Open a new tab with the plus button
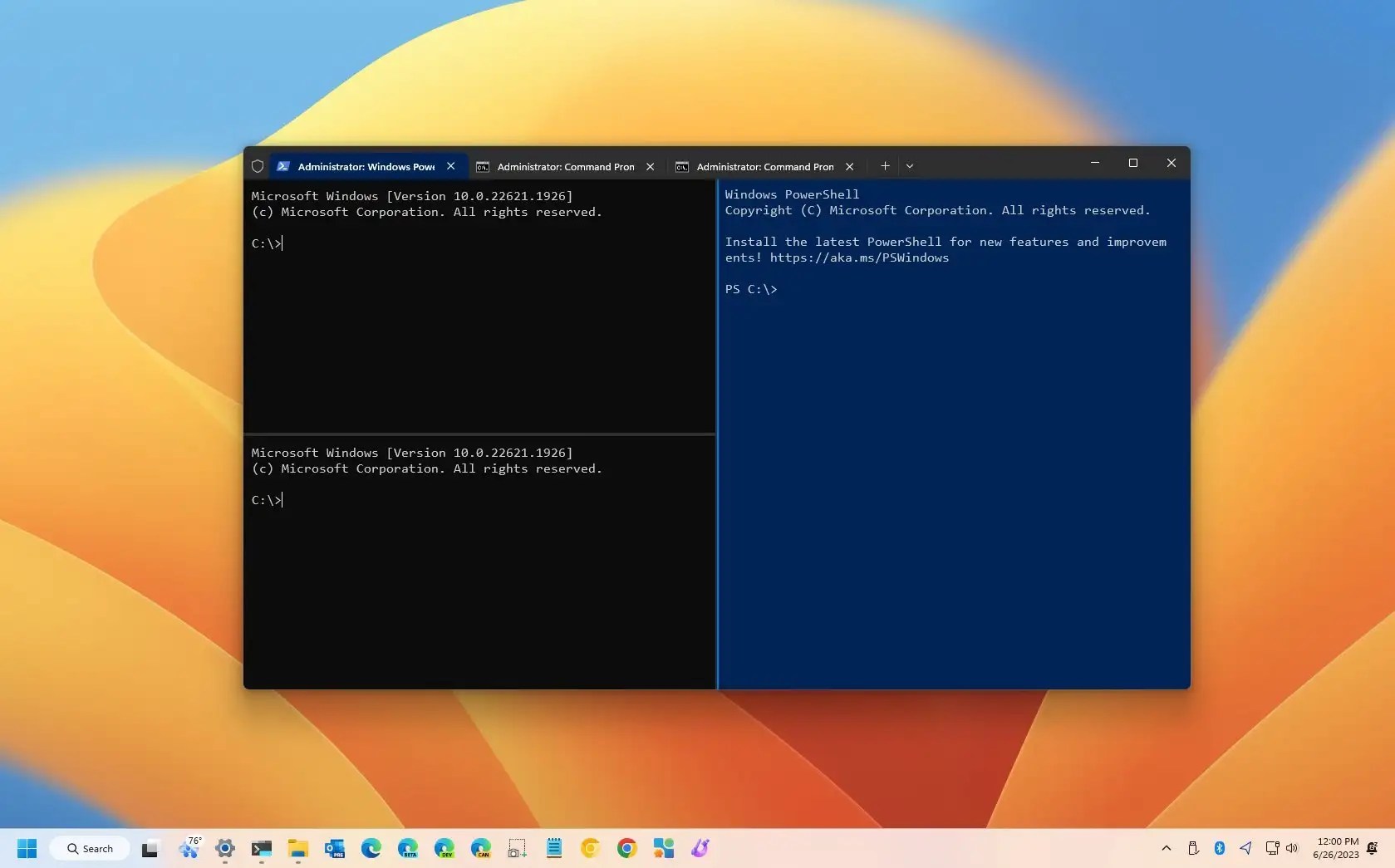 (x=885, y=166)
